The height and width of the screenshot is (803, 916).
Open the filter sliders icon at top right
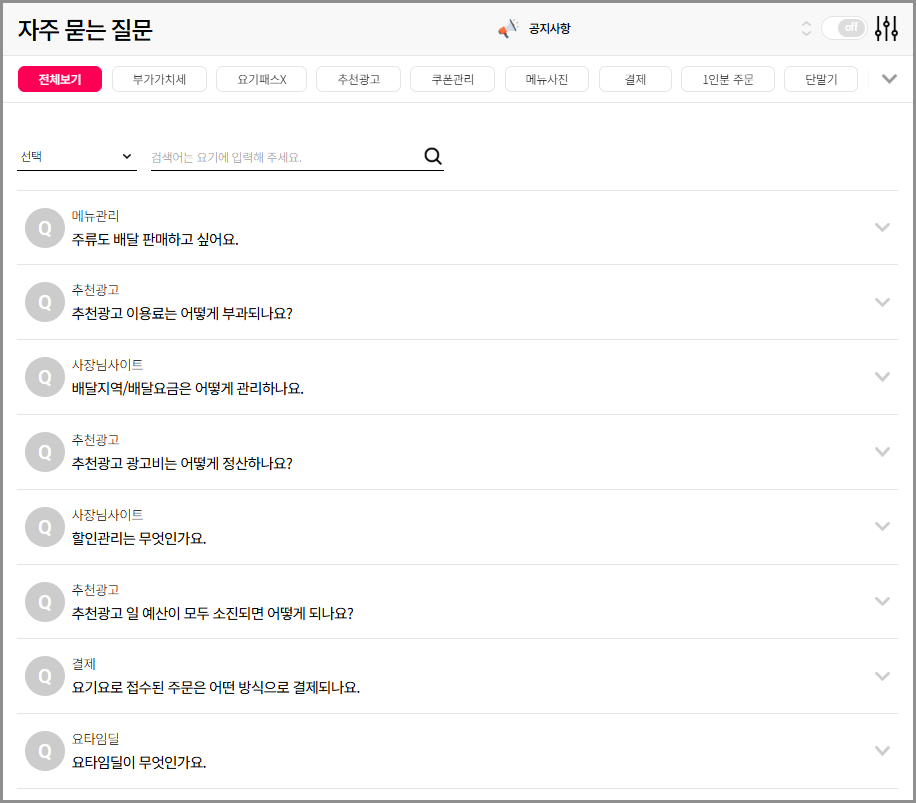(885, 29)
